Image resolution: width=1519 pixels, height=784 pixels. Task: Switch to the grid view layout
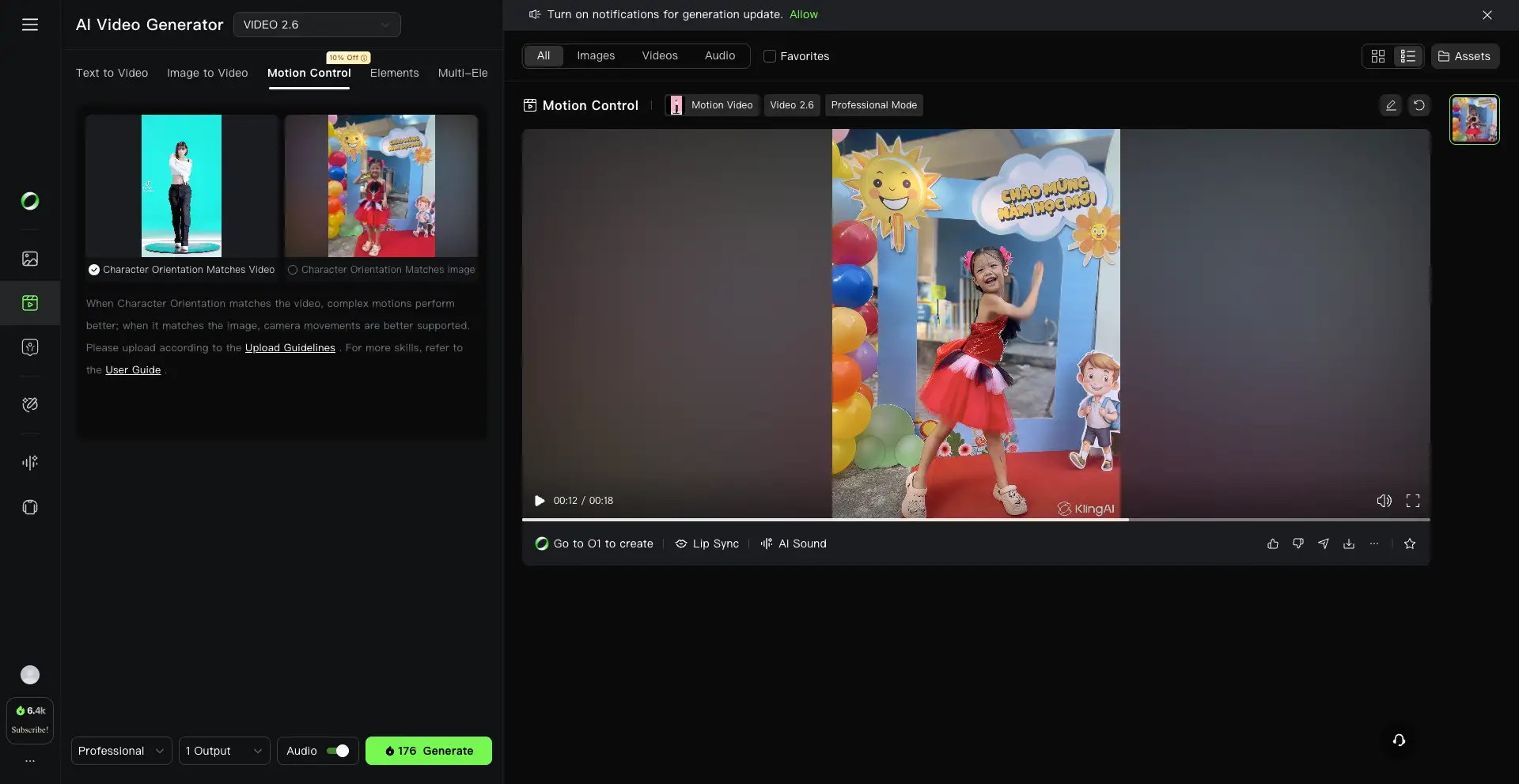[1377, 56]
